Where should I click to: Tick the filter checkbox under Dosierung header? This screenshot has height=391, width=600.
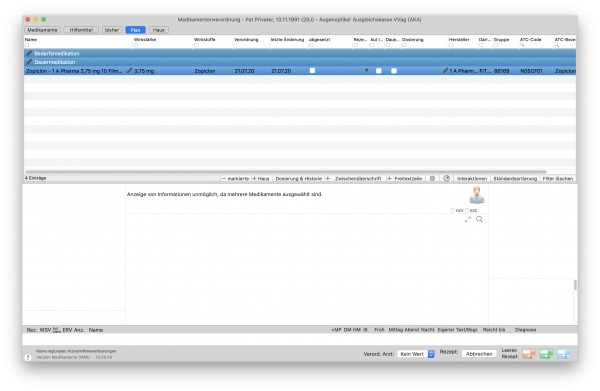[x=404, y=45]
